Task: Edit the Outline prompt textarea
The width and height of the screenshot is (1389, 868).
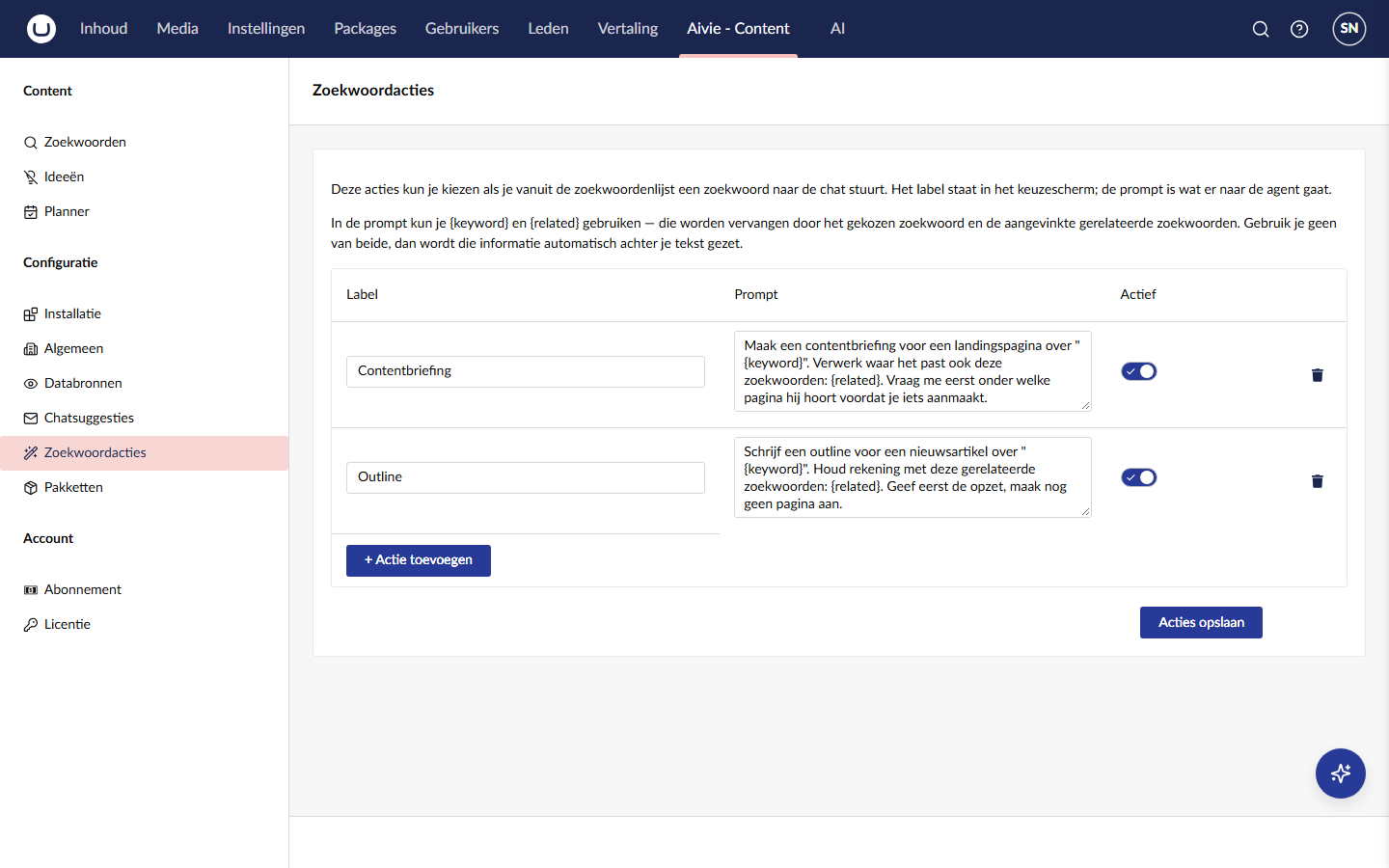Action: (x=912, y=477)
